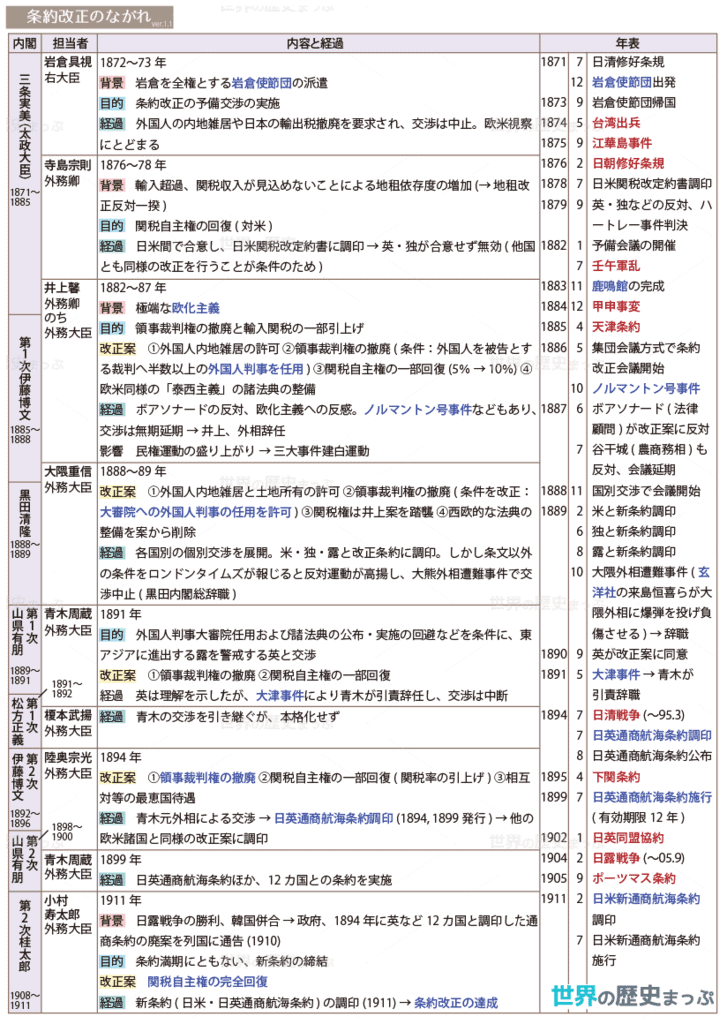Select the "担当者" column header

[70, 43]
